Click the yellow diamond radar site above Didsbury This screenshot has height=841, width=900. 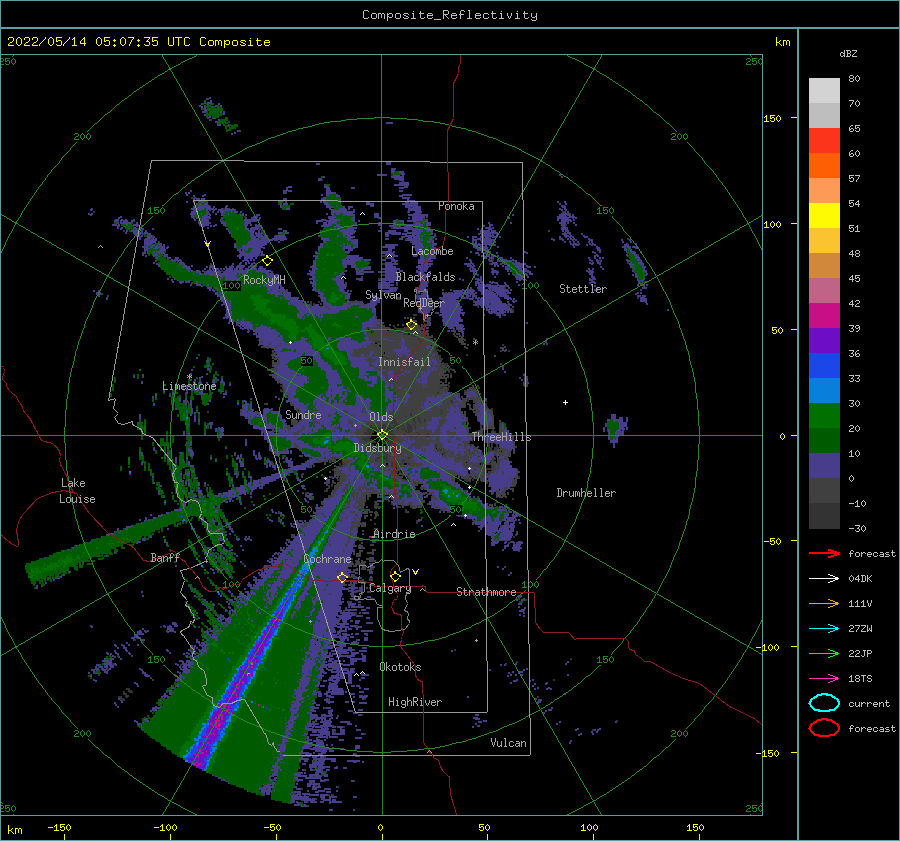tap(382, 435)
